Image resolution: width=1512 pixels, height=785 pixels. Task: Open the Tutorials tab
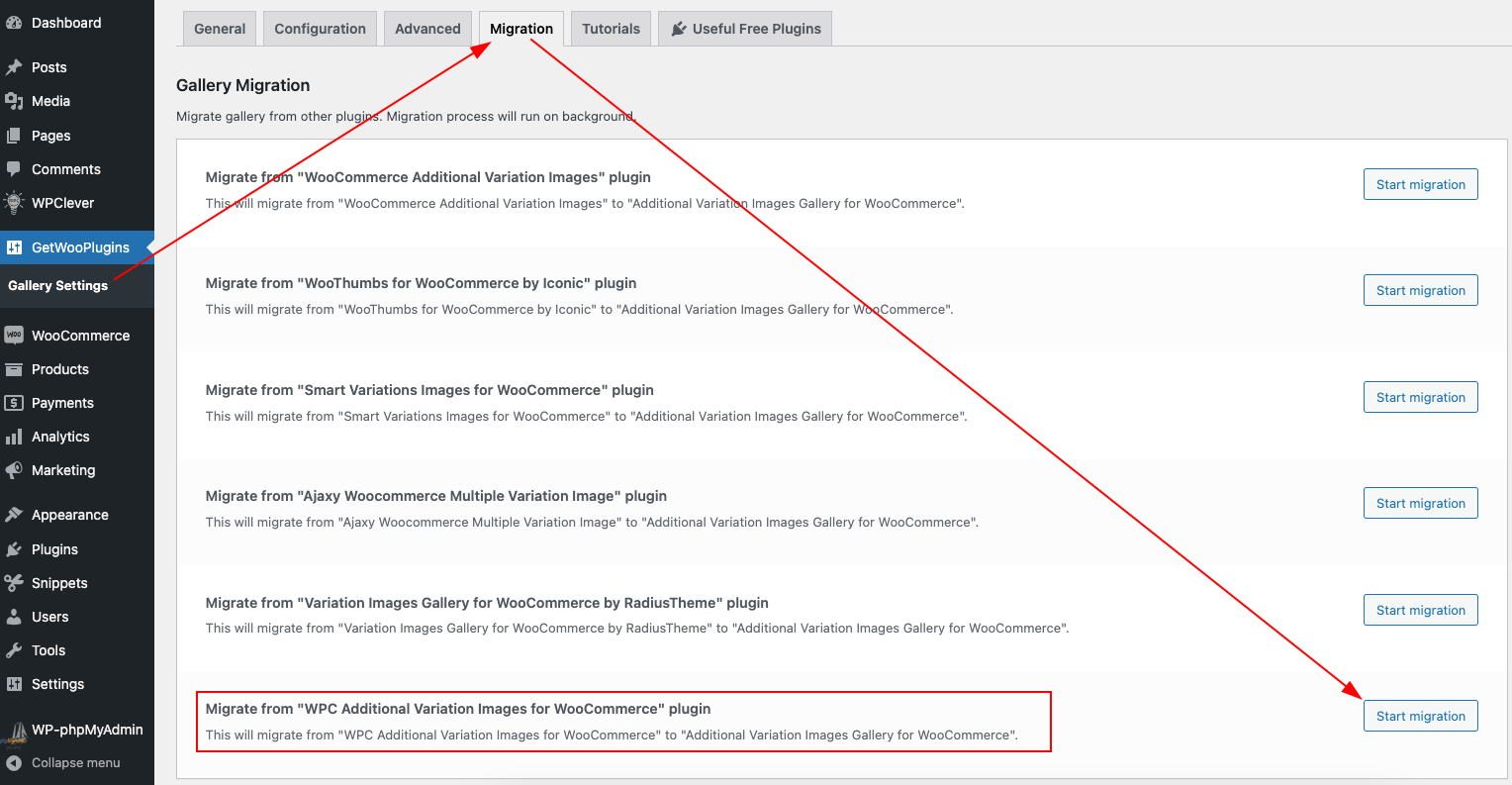(x=612, y=29)
